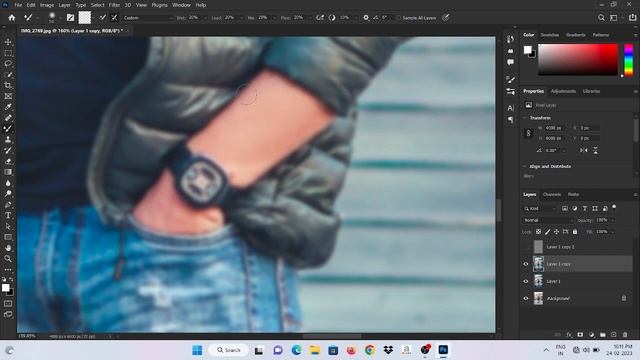Create a new layer icon

613,335
